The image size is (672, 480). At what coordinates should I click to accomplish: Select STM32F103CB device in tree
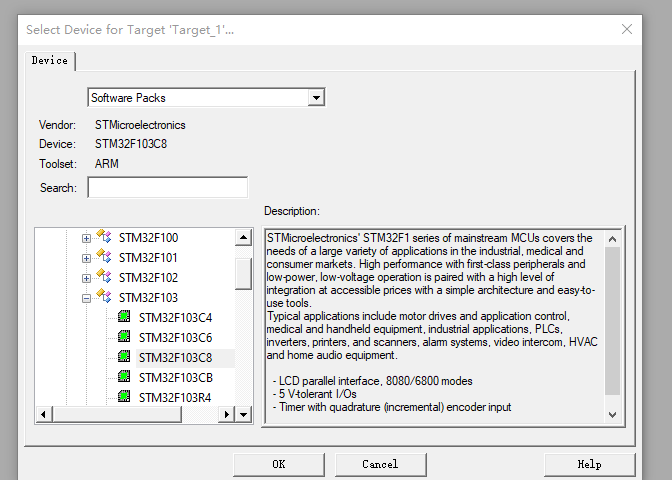point(176,378)
